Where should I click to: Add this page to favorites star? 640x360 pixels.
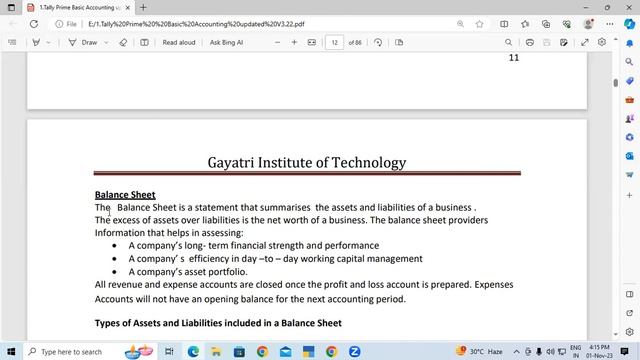click(x=480, y=24)
